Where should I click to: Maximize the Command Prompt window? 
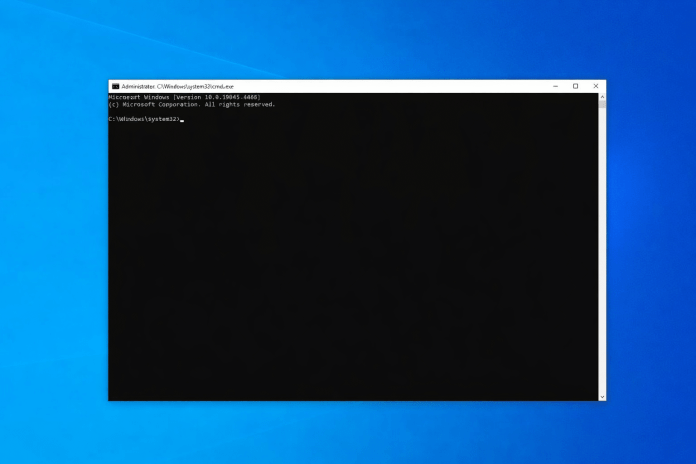pos(575,86)
